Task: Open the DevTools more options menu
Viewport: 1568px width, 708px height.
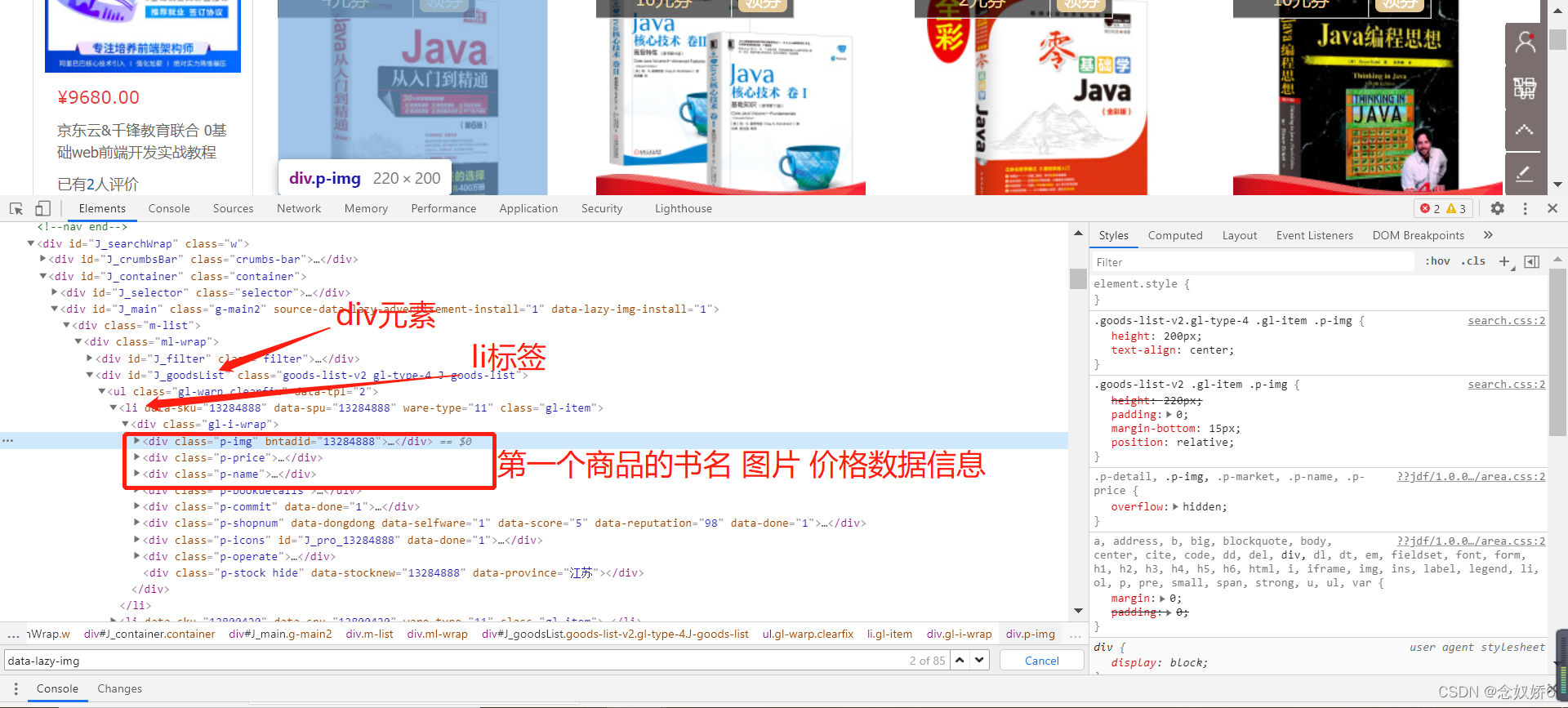Action: (x=1525, y=208)
